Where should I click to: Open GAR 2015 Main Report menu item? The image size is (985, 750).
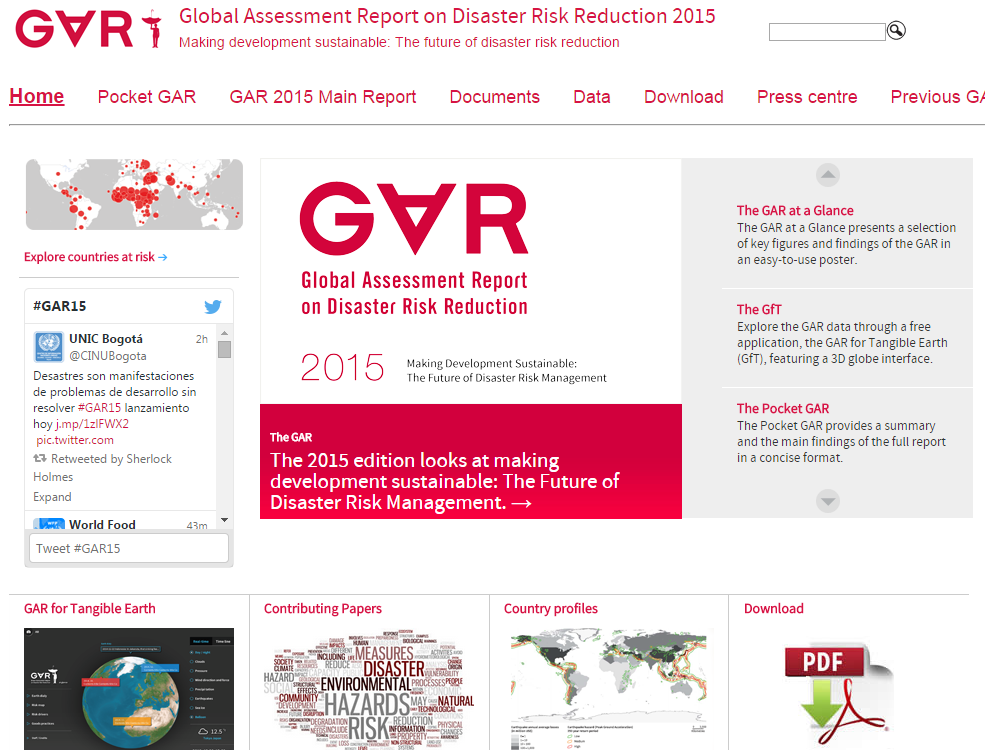323,97
